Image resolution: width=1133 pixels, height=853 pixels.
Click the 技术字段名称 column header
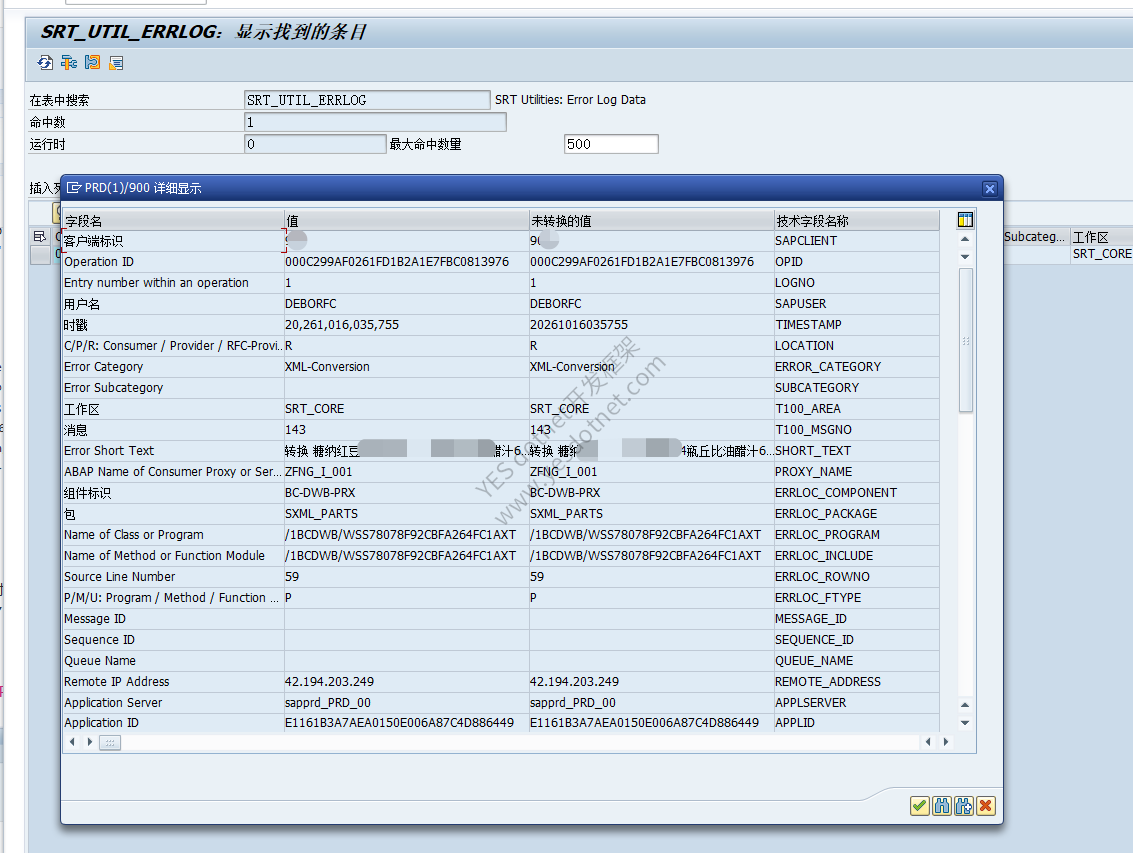[857, 220]
